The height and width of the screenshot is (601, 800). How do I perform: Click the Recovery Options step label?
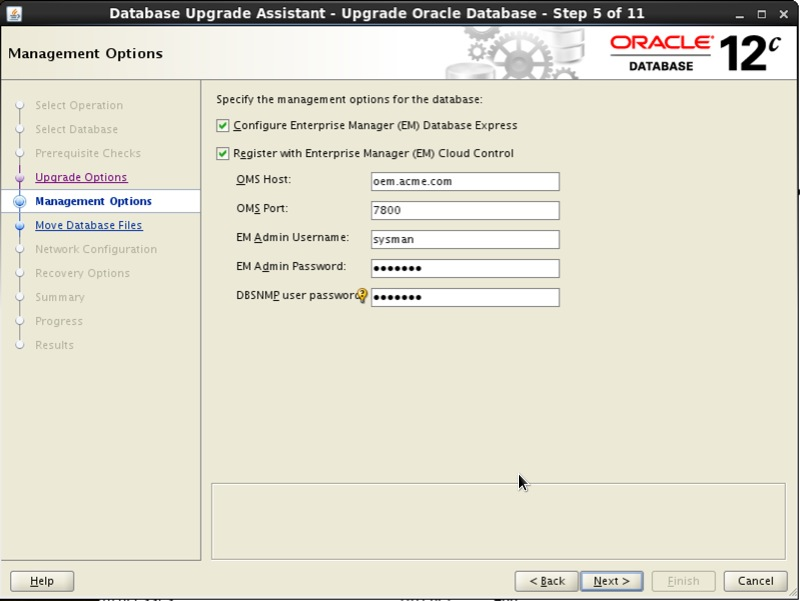coord(83,273)
